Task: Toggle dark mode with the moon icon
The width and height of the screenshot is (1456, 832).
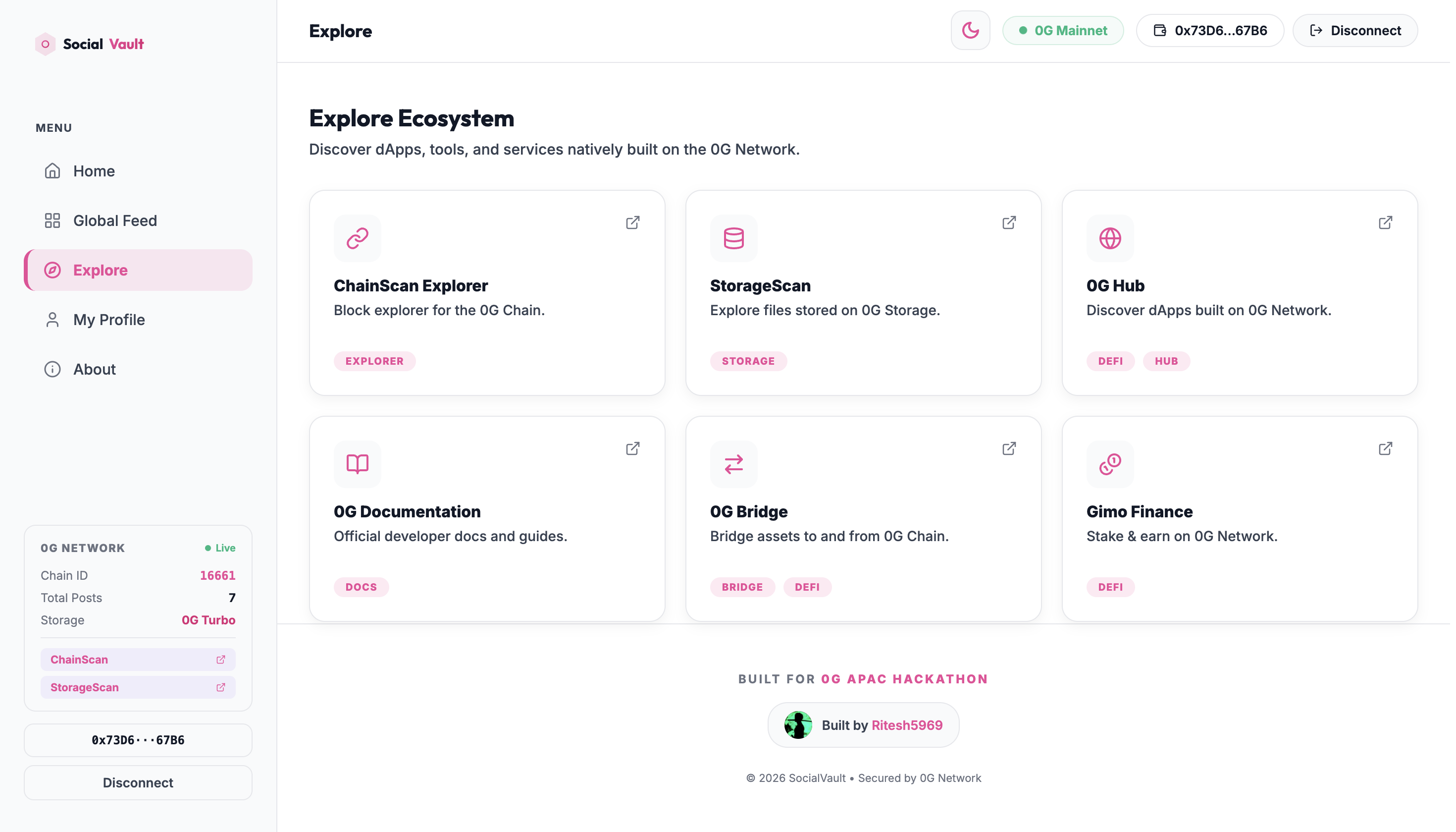Action: 970,30
